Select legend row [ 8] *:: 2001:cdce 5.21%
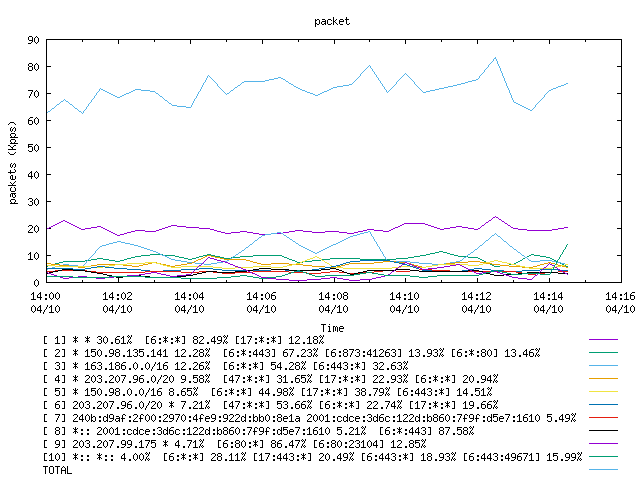Viewport: 640px width, 480px height. pos(258,431)
